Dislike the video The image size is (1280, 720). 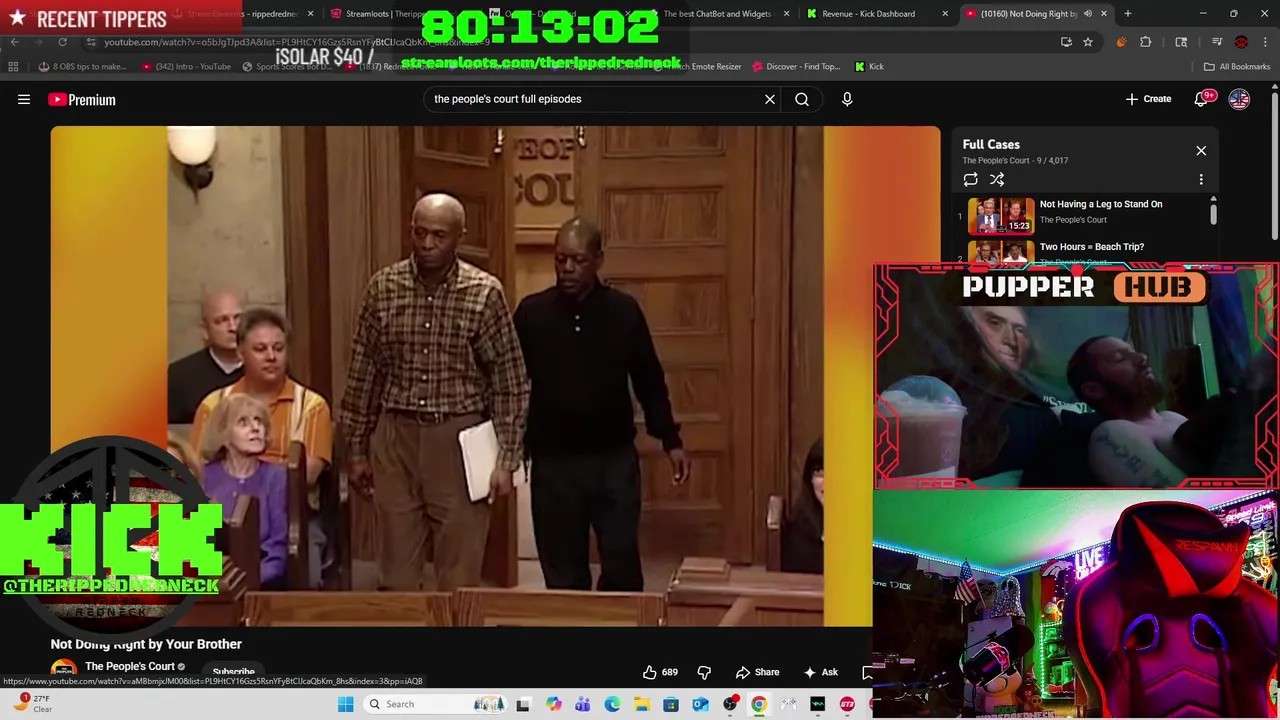pyautogui.click(x=704, y=672)
